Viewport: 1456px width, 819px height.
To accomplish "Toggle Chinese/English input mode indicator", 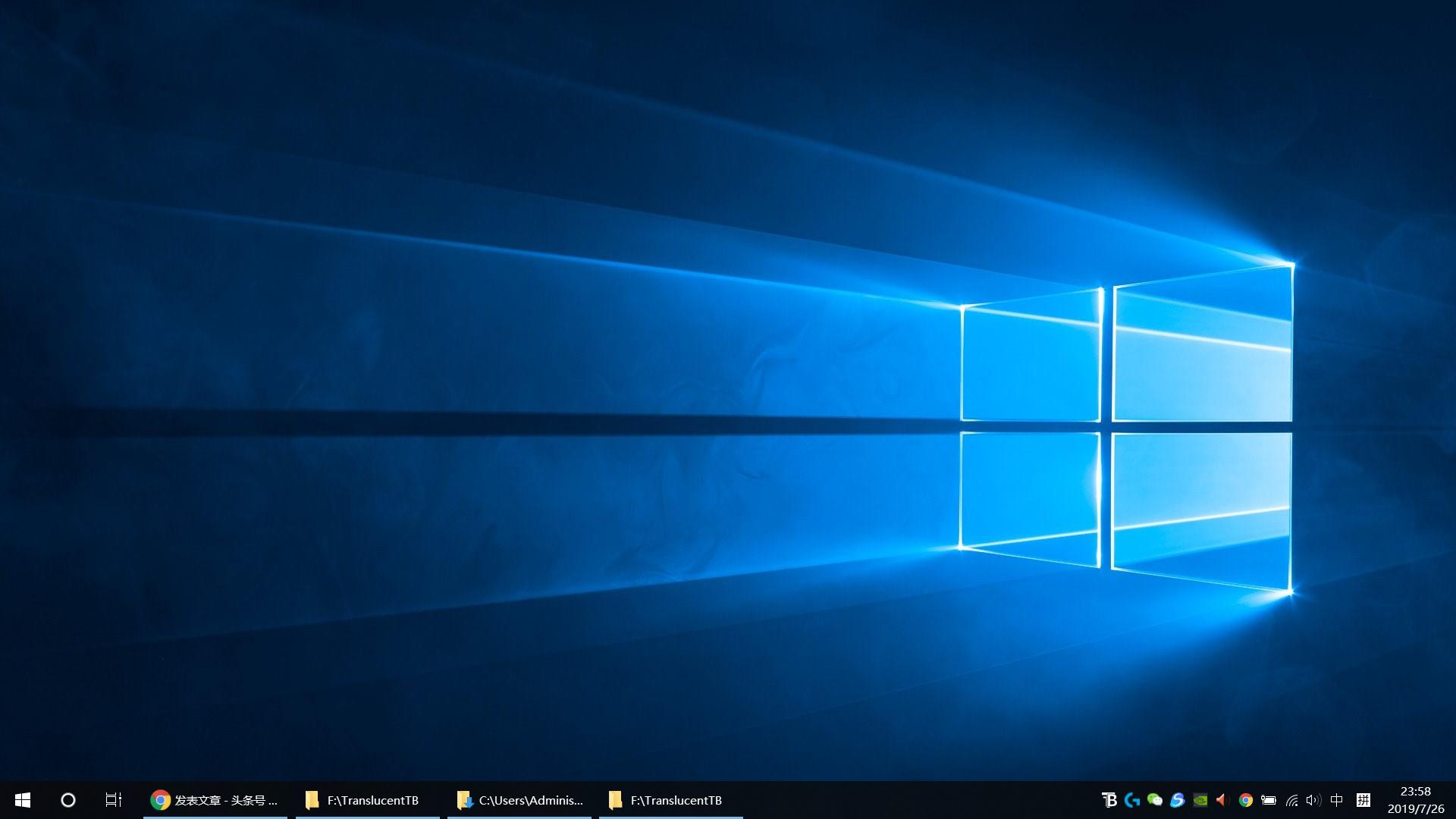I will (x=1337, y=800).
